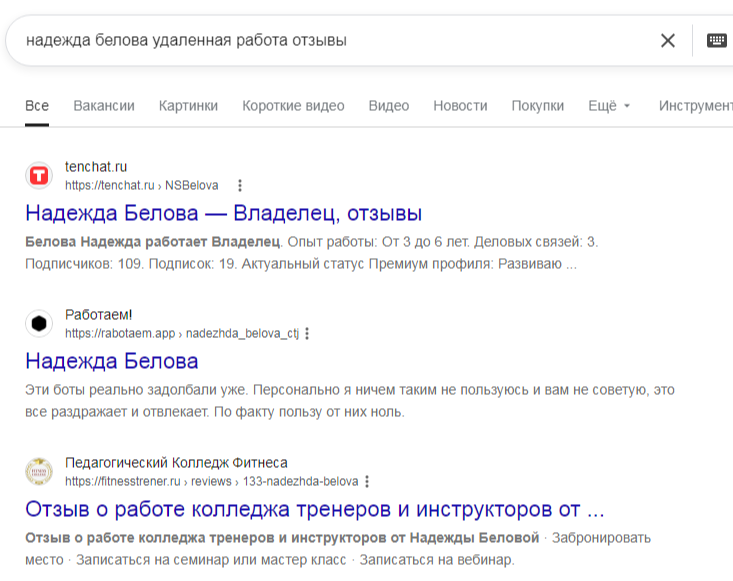The width and height of the screenshot is (733, 581).
Task: Clear the search query with the X icon
Action: click(668, 41)
